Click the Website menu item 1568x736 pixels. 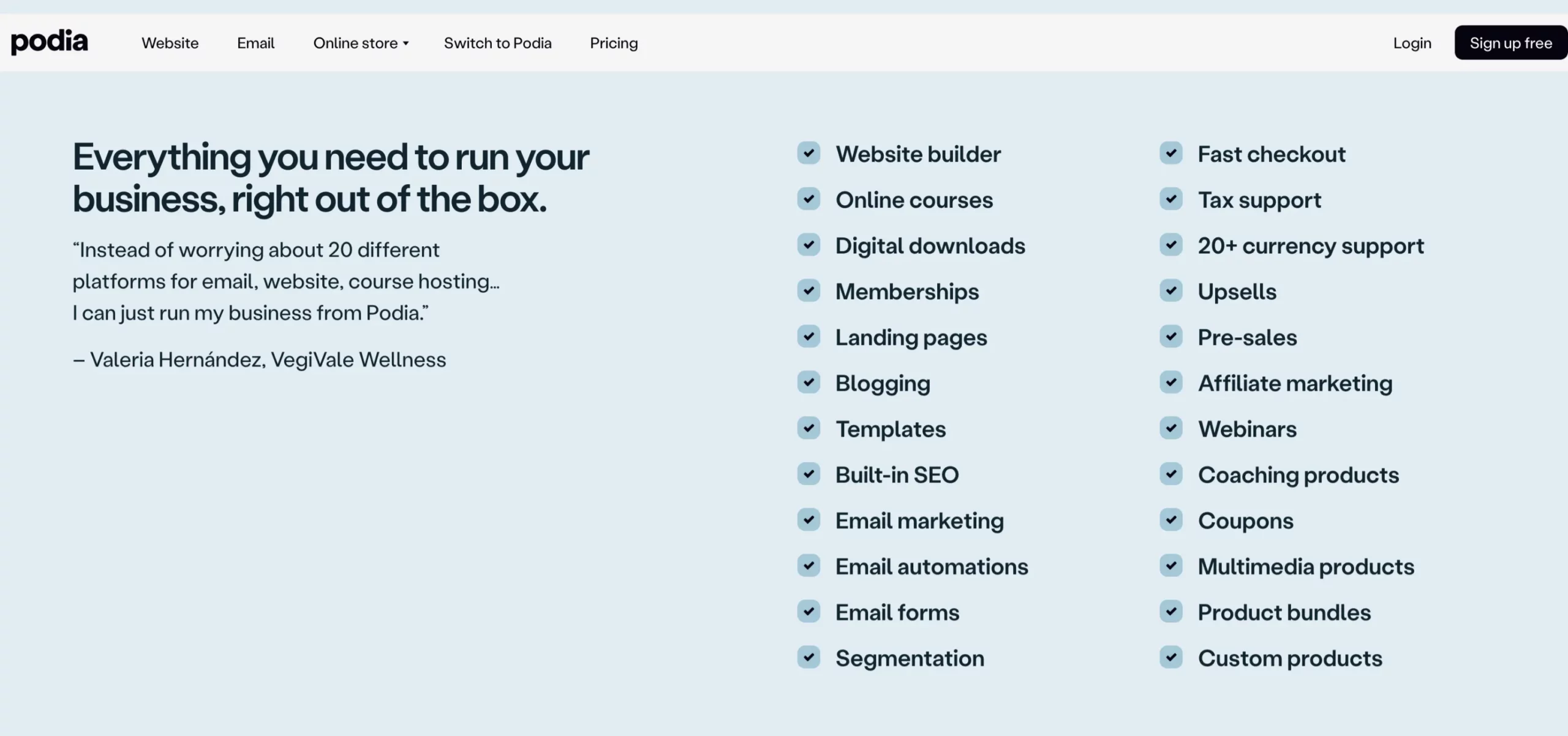pyautogui.click(x=169, y=42)
